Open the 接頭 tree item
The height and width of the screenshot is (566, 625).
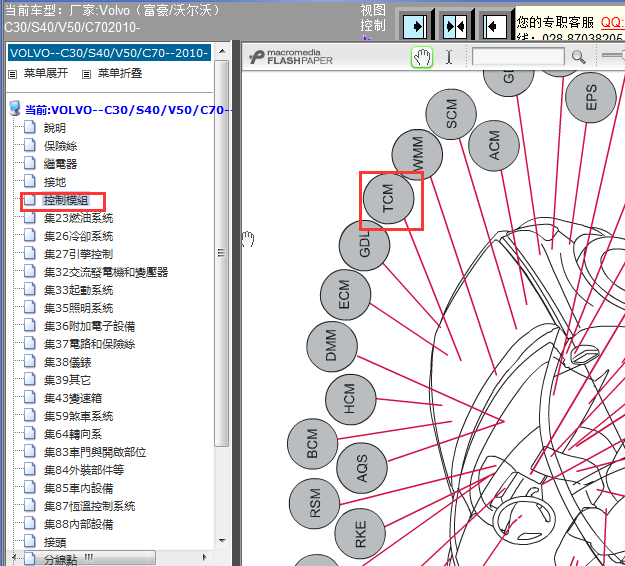[55, 542]
